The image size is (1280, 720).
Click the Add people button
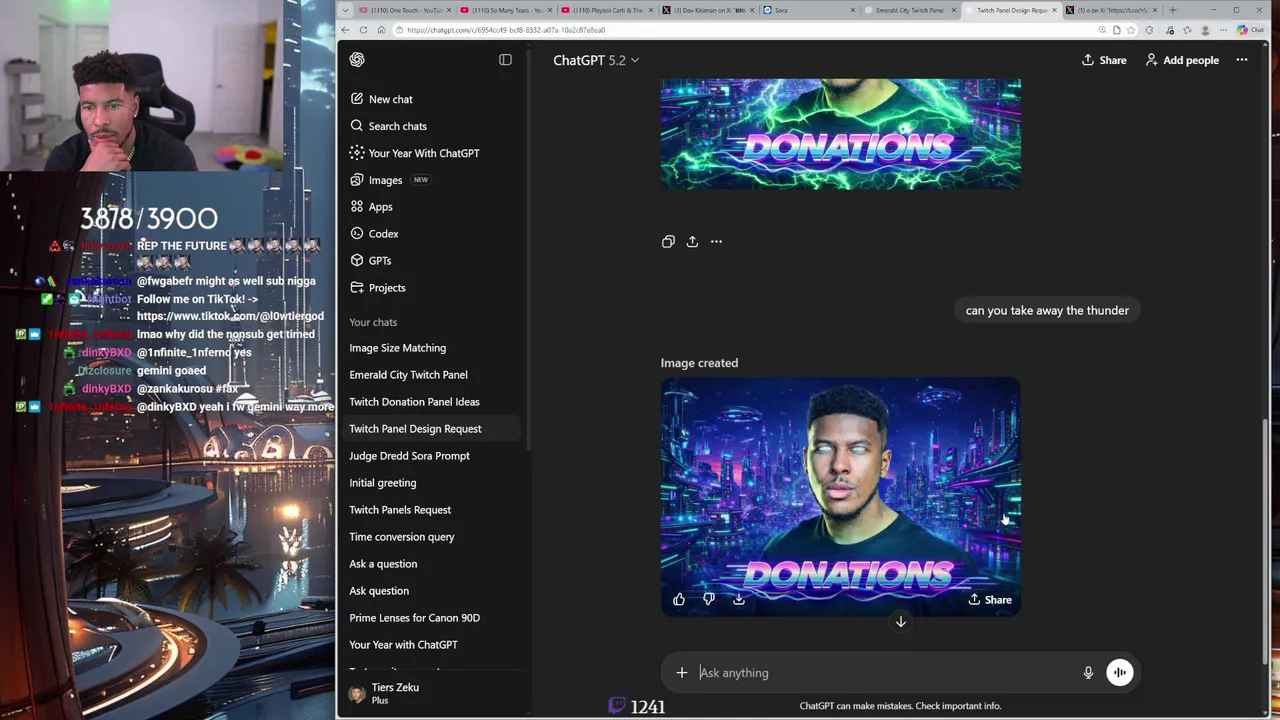[x=1182, y=60]
